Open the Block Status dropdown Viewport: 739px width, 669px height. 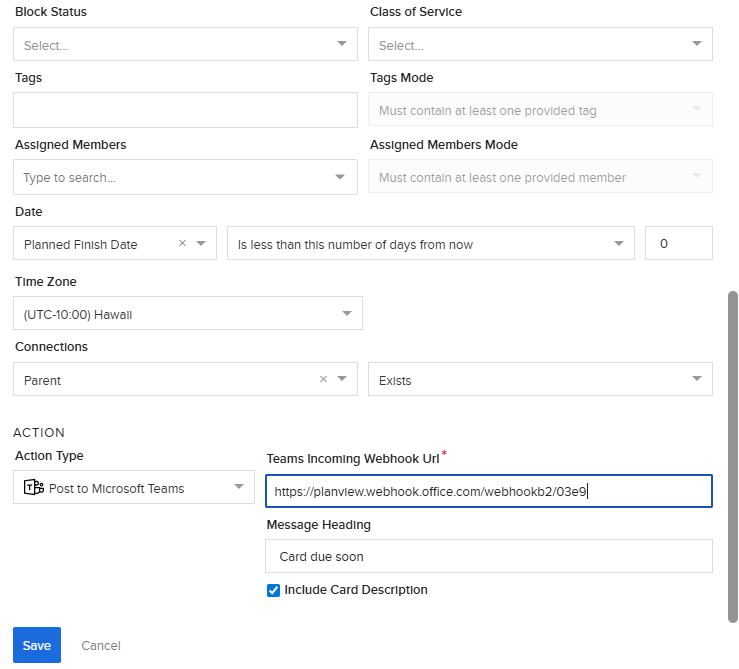pyautogui.click(x=185, y=44)
